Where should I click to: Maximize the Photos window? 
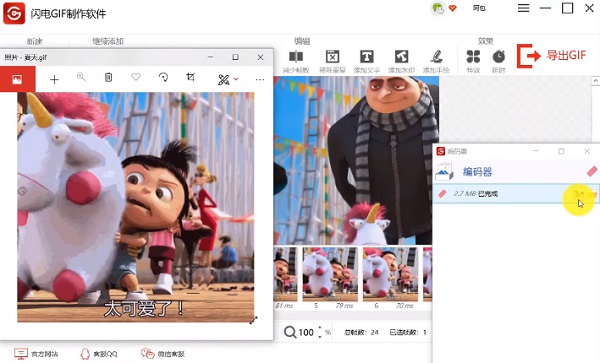235,57
